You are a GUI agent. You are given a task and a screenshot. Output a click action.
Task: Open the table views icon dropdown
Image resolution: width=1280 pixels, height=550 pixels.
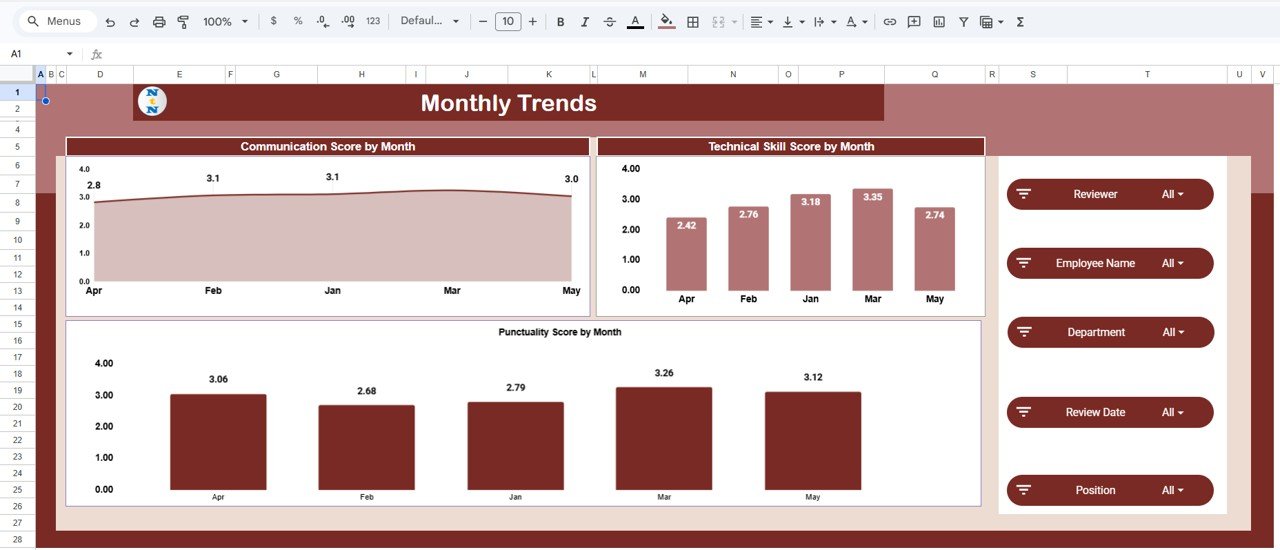point(991,21)
